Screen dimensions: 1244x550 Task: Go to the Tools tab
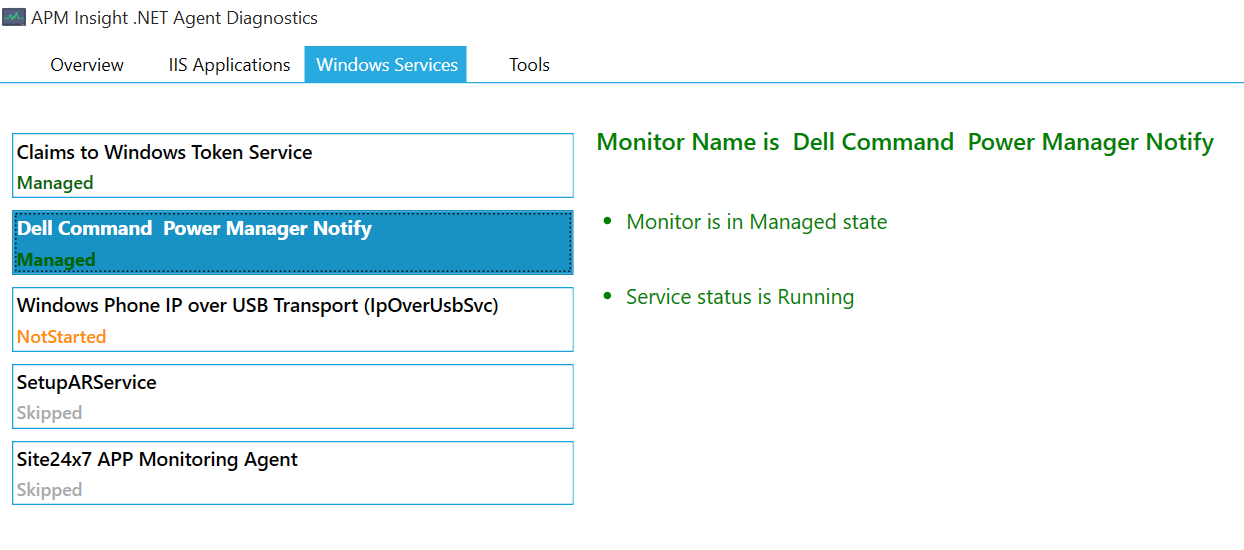pos(529,65)
